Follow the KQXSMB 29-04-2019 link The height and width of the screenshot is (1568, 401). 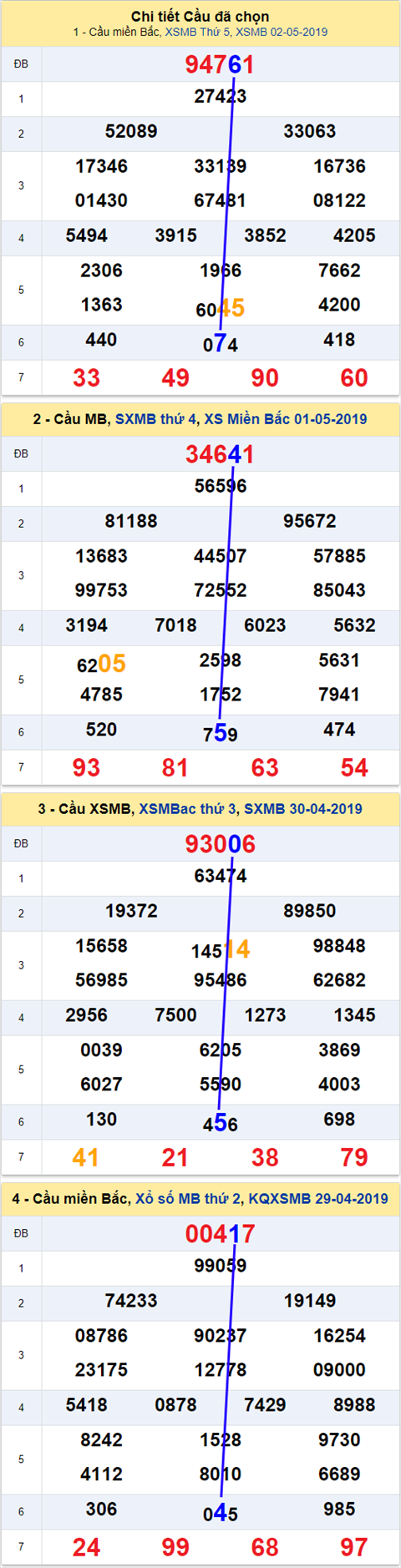(x=318, y=1198)
